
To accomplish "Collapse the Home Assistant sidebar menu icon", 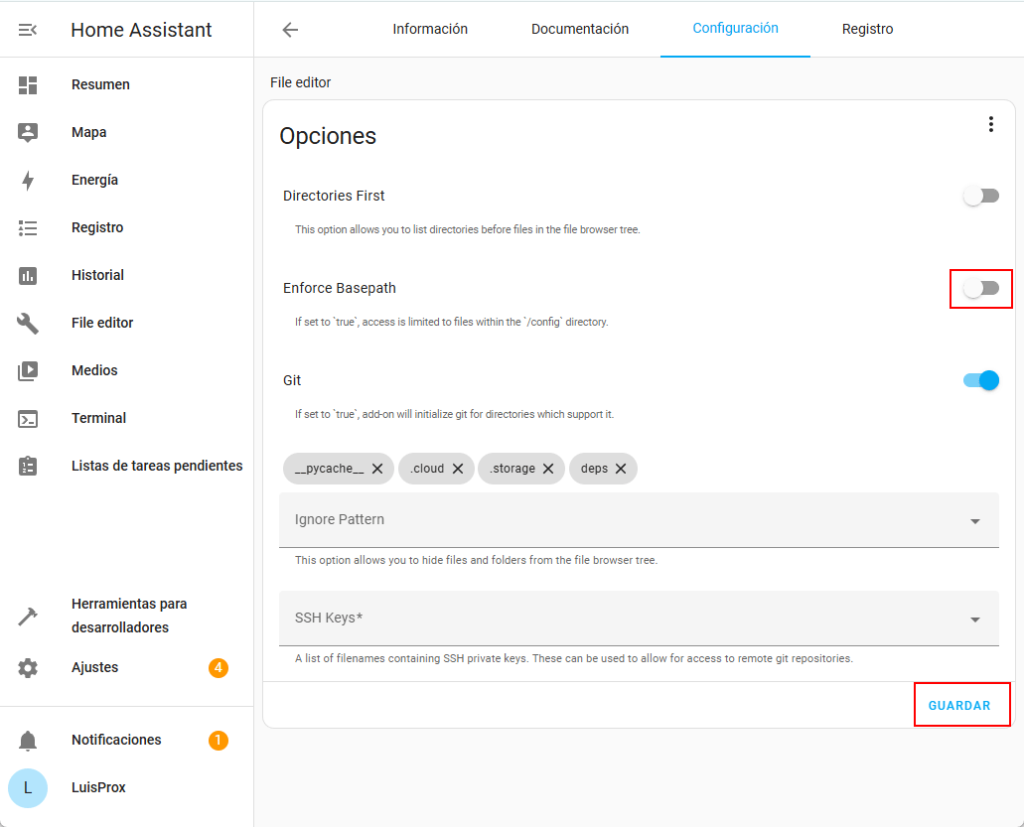I will 28,30.
